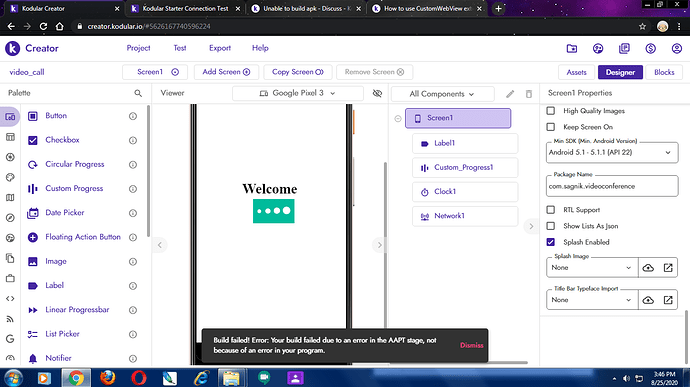Show info for Linear Progressbar component
Screen dimensions: 690x387
coord(133,310)
